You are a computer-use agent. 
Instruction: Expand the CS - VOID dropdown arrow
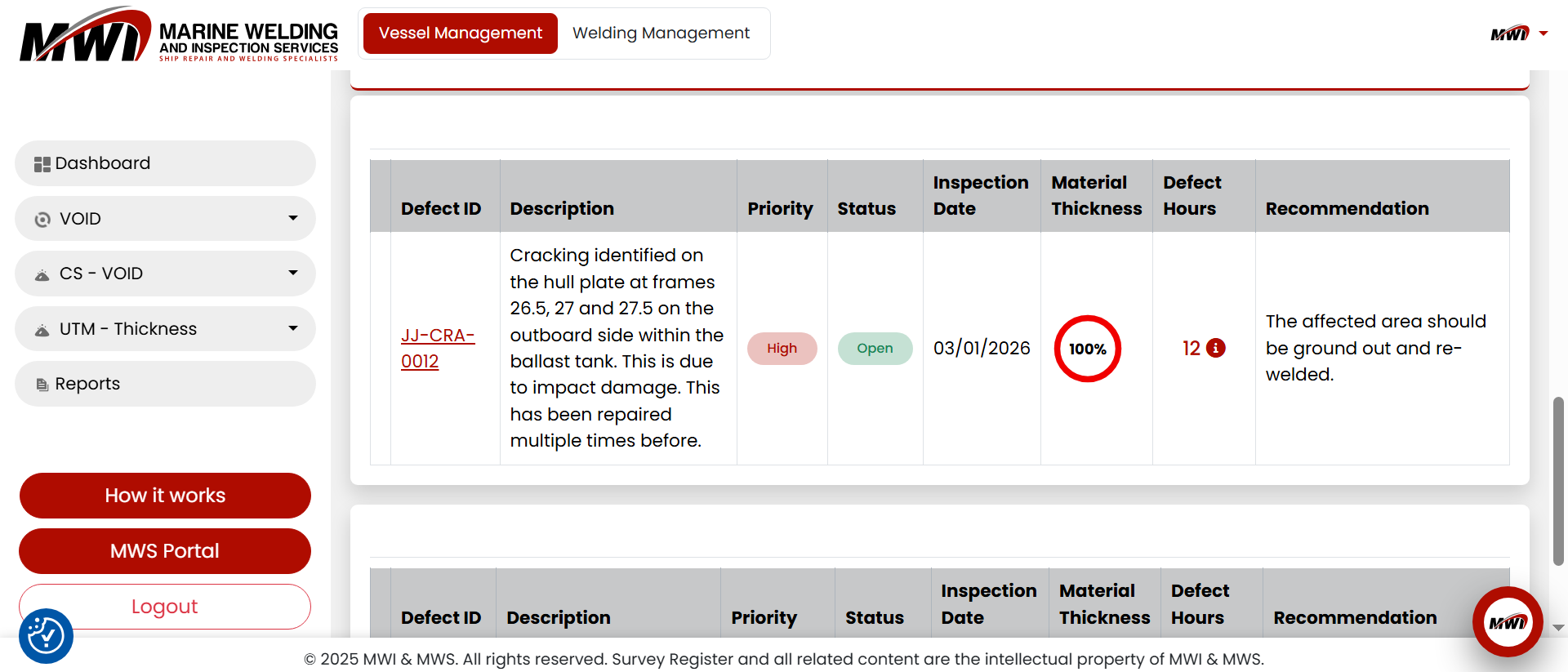click(x=292, y=273)
